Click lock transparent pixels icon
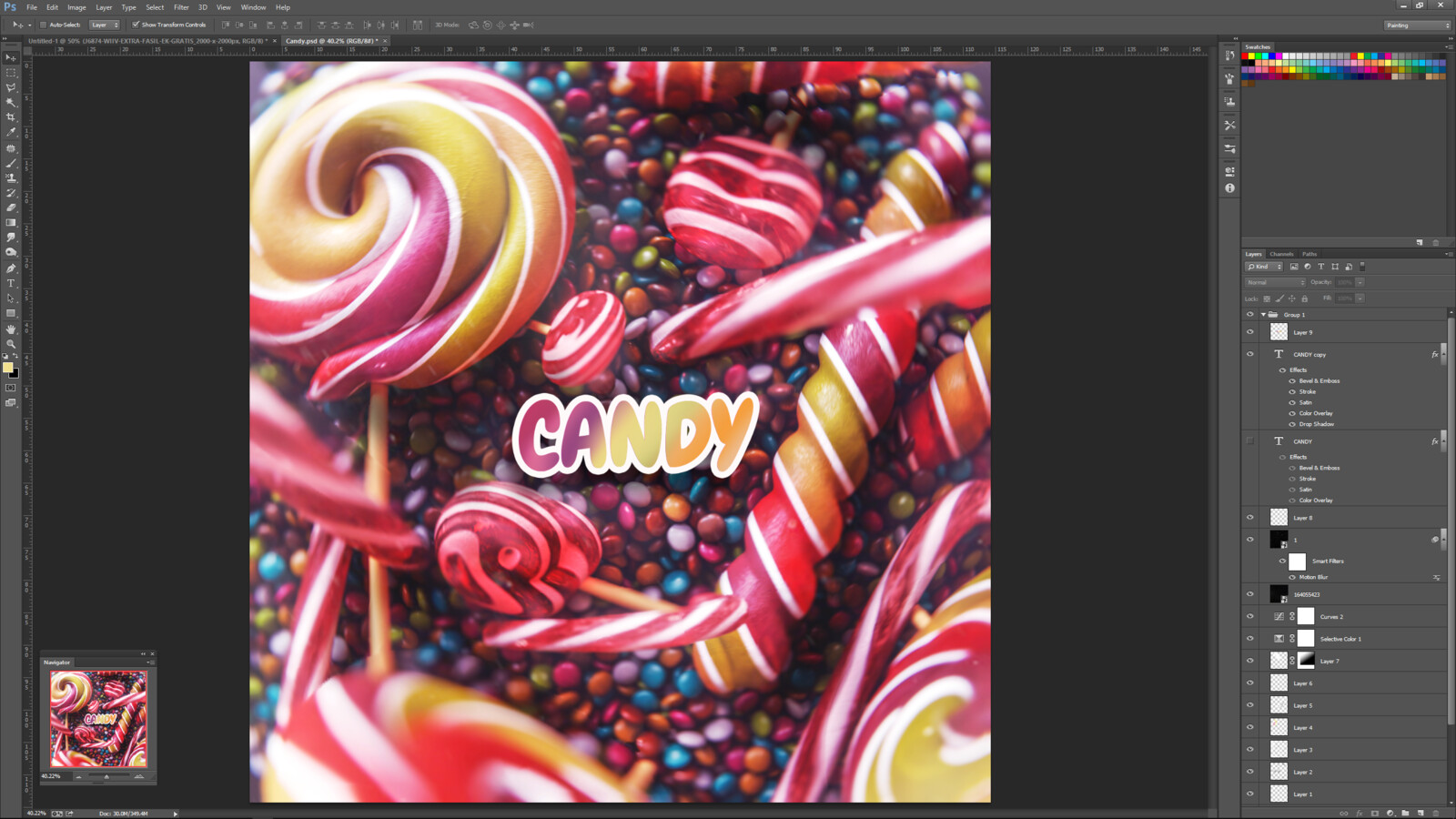This screenshot has height=819, width=1456. click(1267, 298)
